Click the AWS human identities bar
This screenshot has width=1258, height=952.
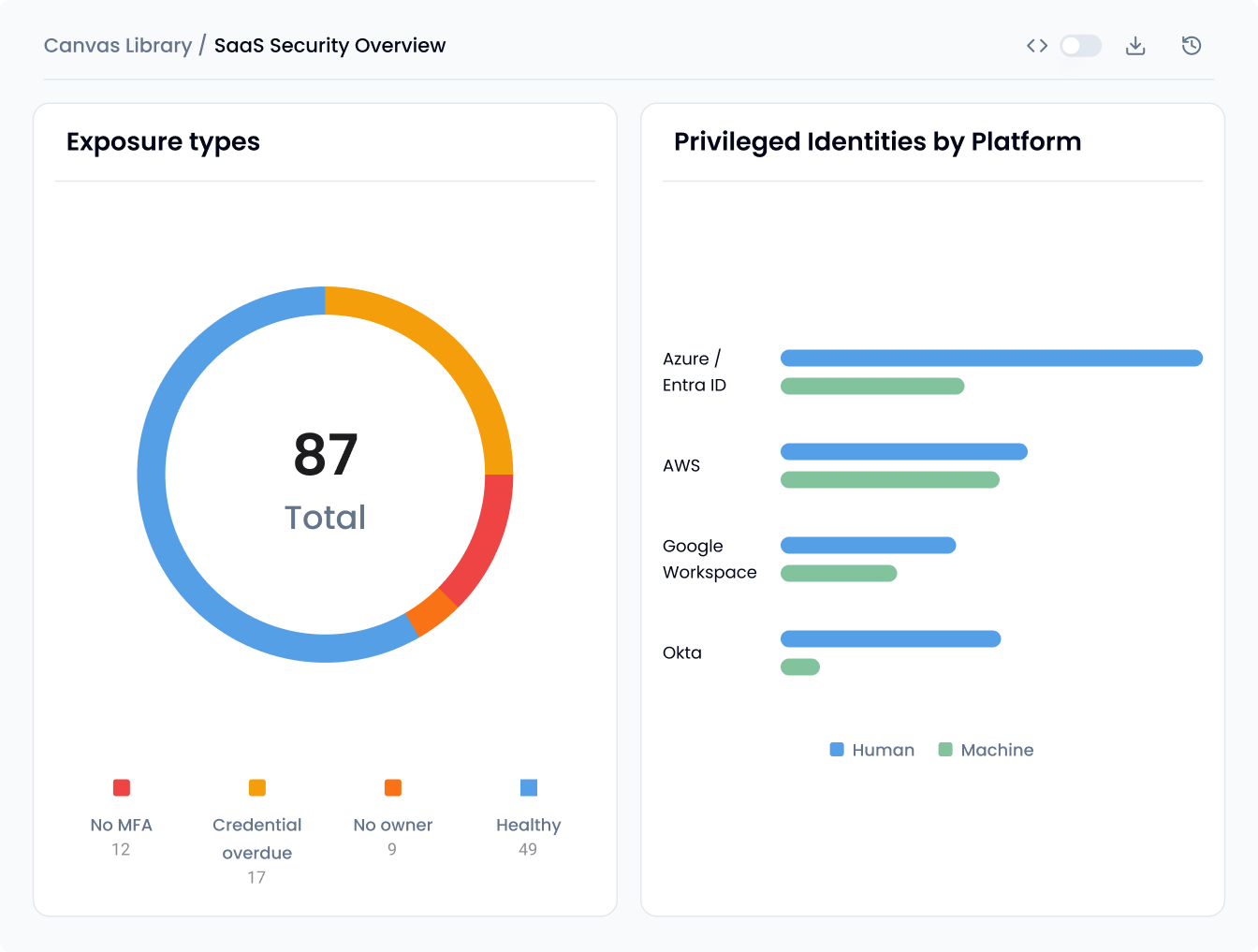coord(904,451)
